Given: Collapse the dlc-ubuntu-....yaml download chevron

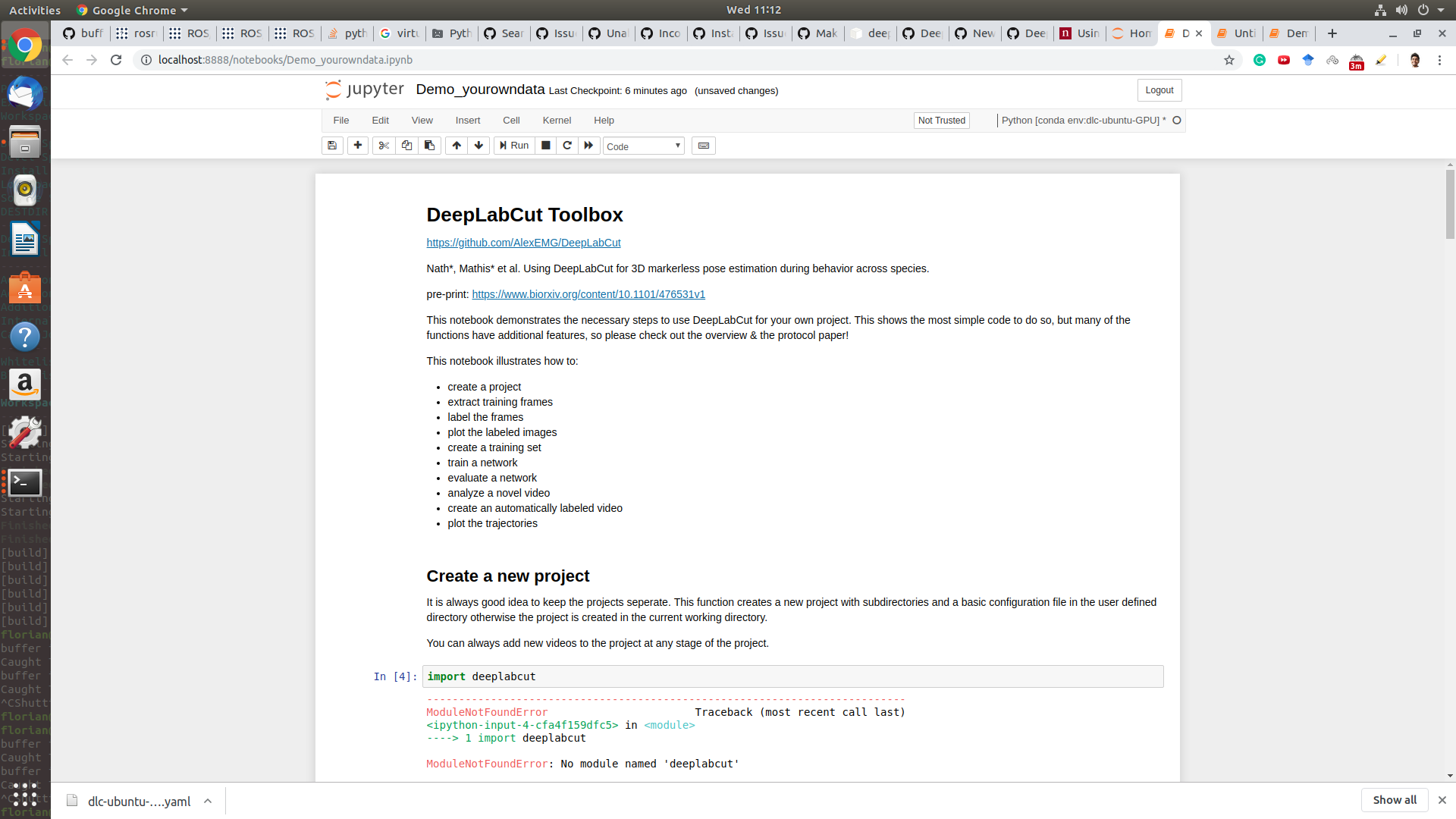Looking at the screenshot, I should coord(208,801).
